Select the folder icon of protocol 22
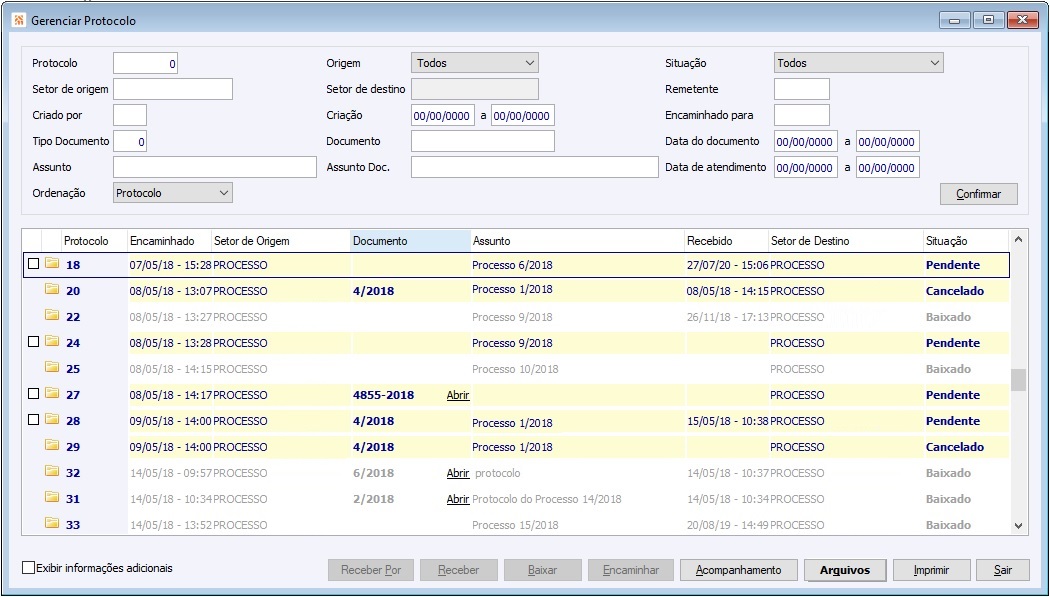1050x597 pixels. [52, 317]
